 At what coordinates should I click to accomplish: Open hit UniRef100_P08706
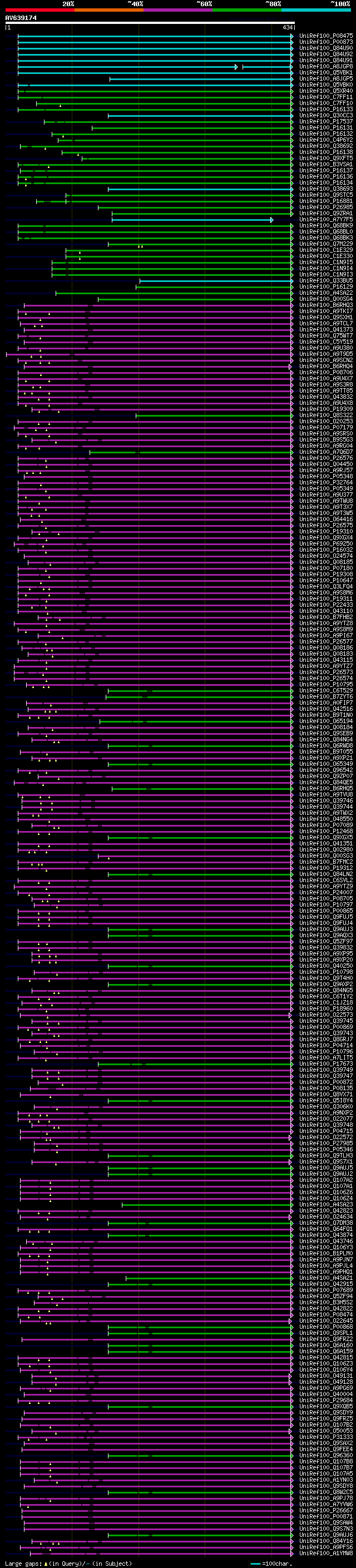tap(325, 373)
